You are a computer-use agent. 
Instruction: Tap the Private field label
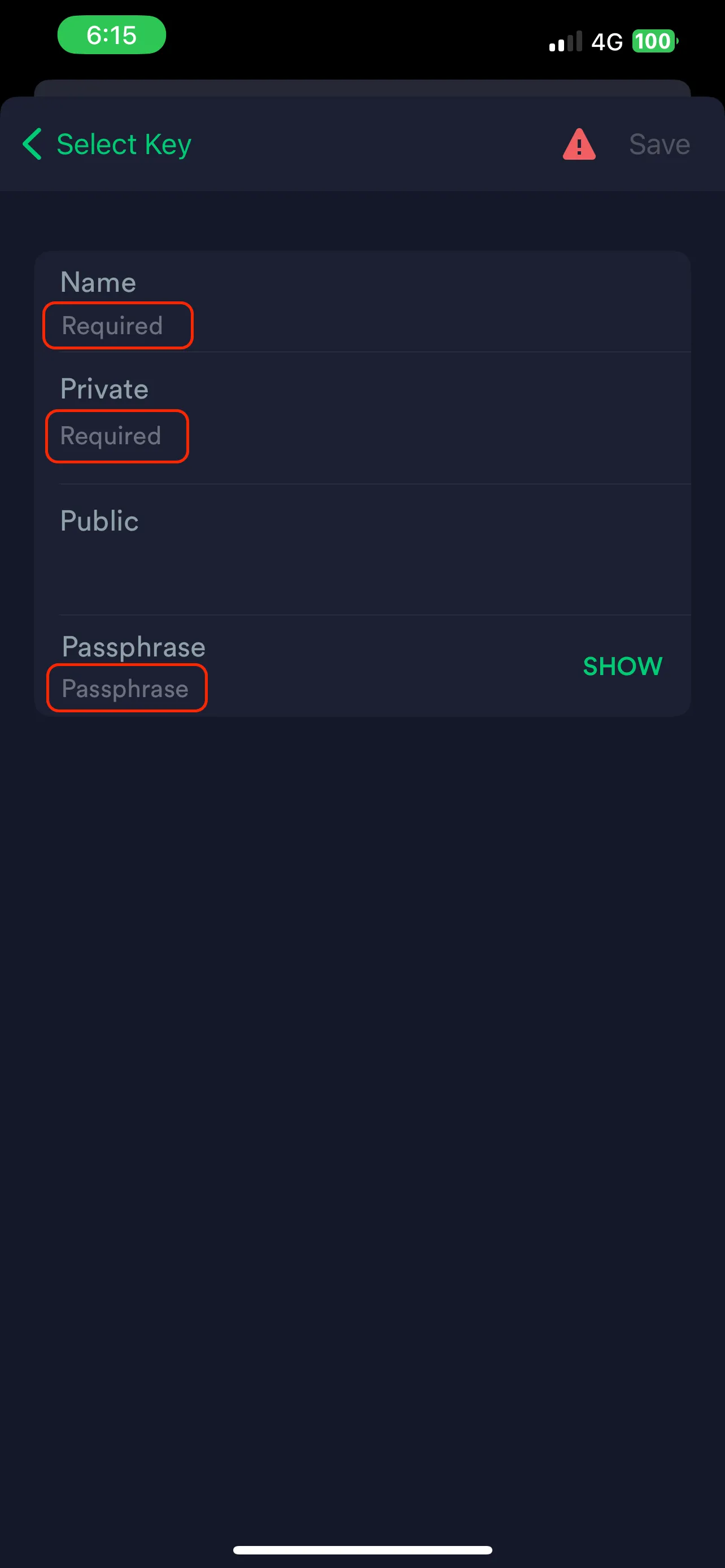pos(104,389)
